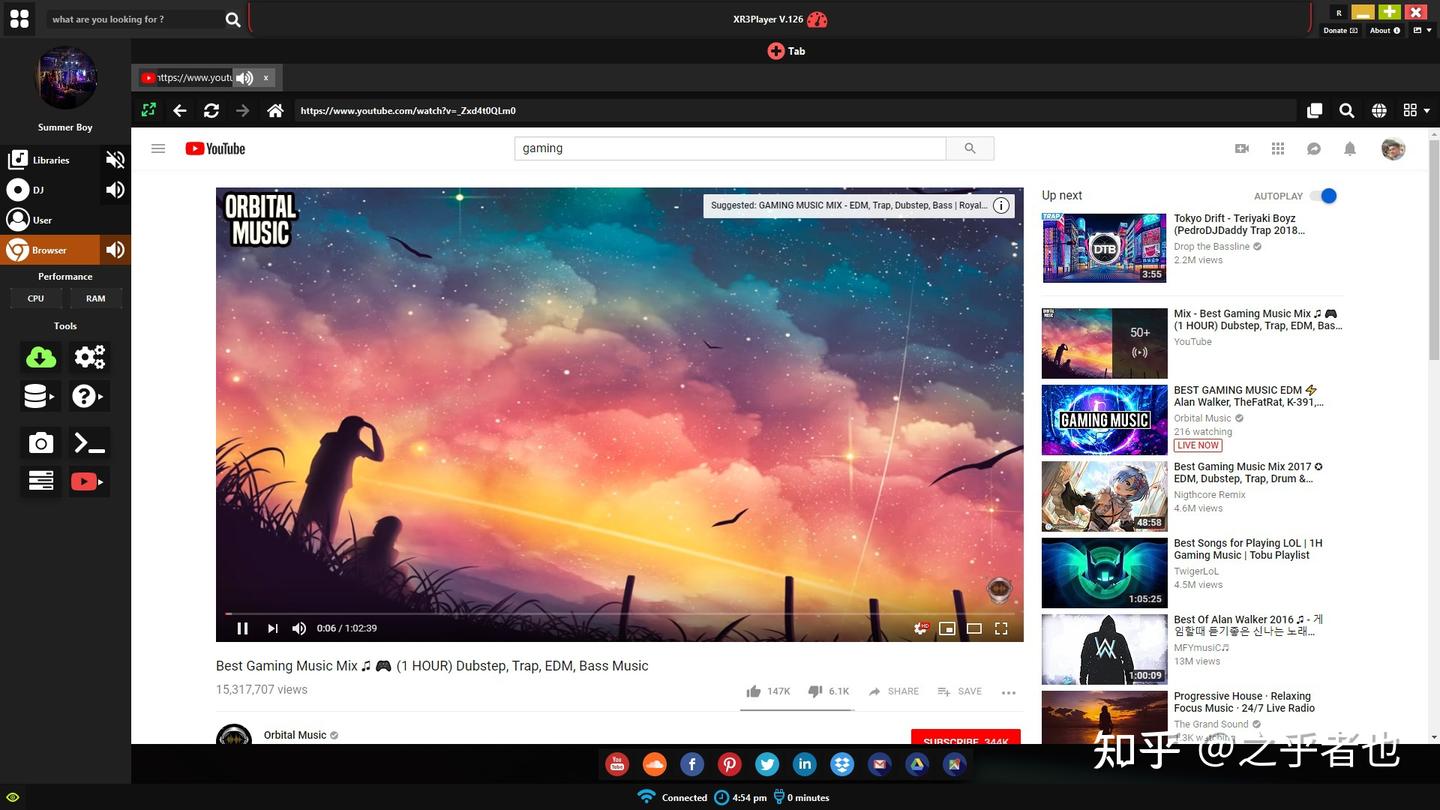Close the YouTube browser tab
The height and width of the screenshot is (810, 1440).
[x=266, y=77]
